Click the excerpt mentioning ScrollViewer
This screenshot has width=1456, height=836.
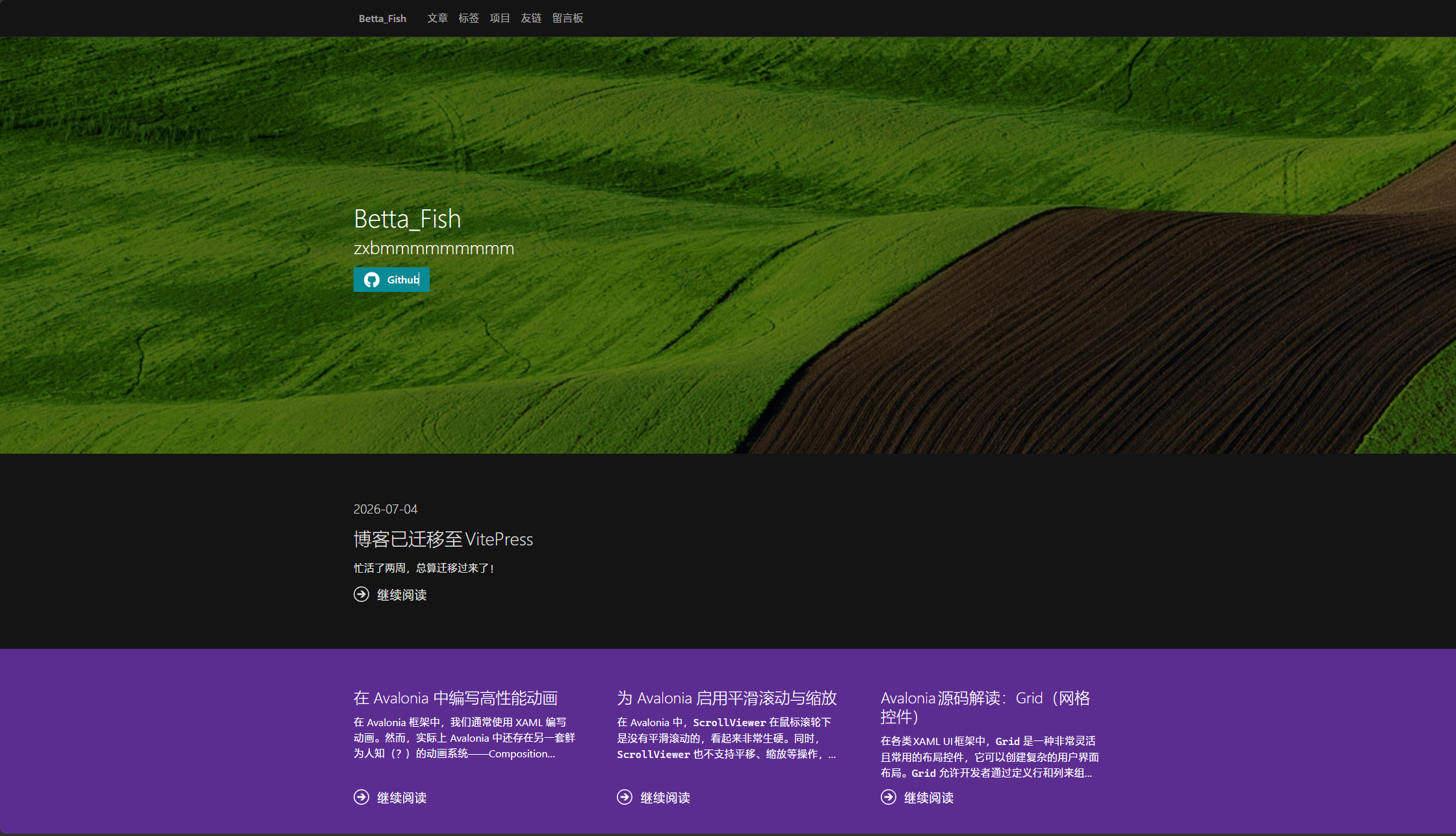coord(727,738)
